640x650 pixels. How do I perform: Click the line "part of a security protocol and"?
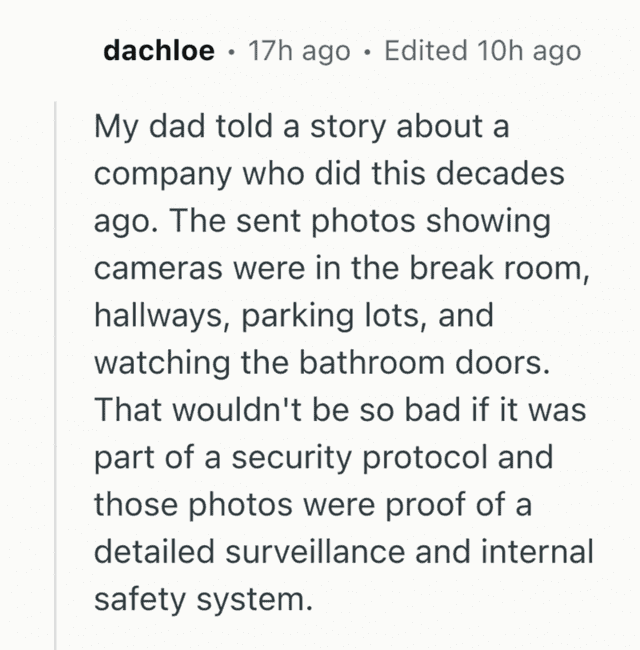[325, 457]
